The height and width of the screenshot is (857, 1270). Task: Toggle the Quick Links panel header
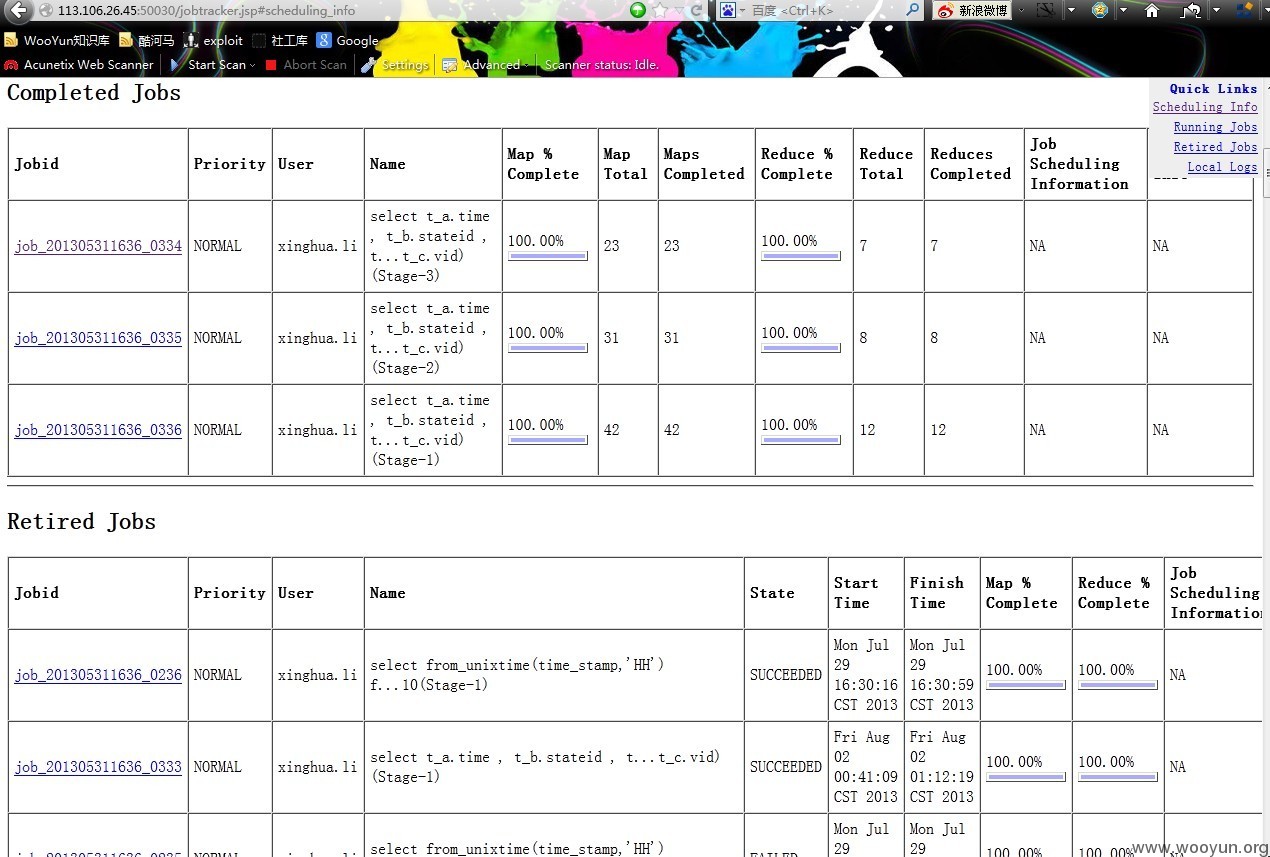click(x=1213, y=88)
